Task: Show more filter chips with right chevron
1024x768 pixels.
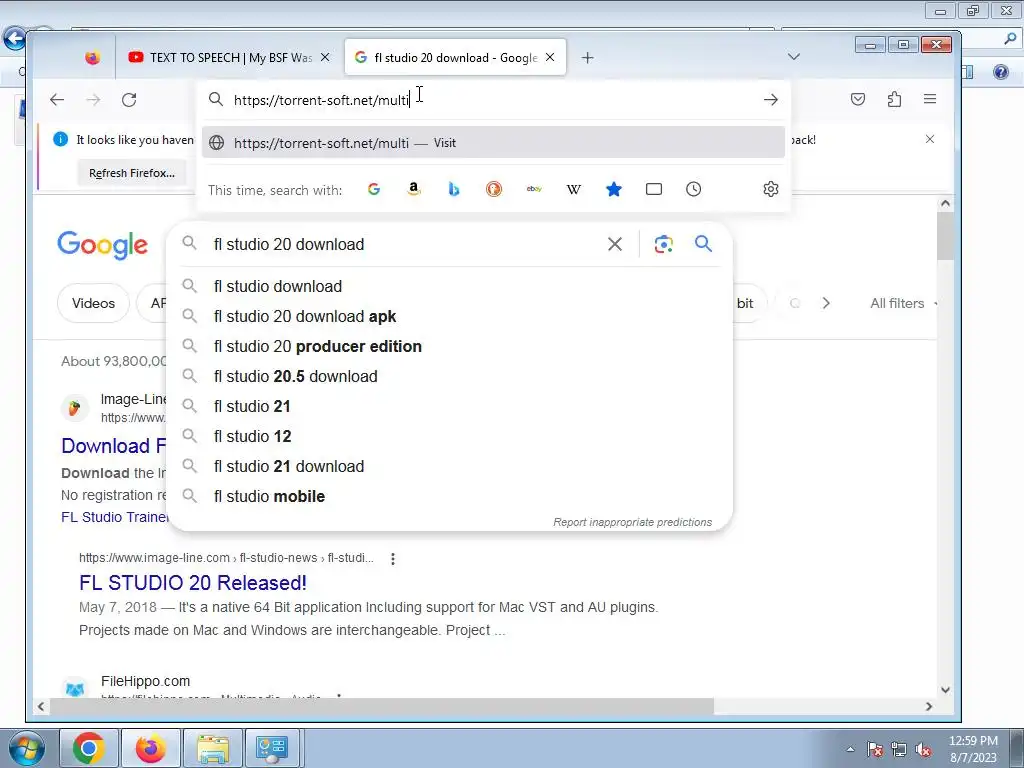Action: [826, 303]
